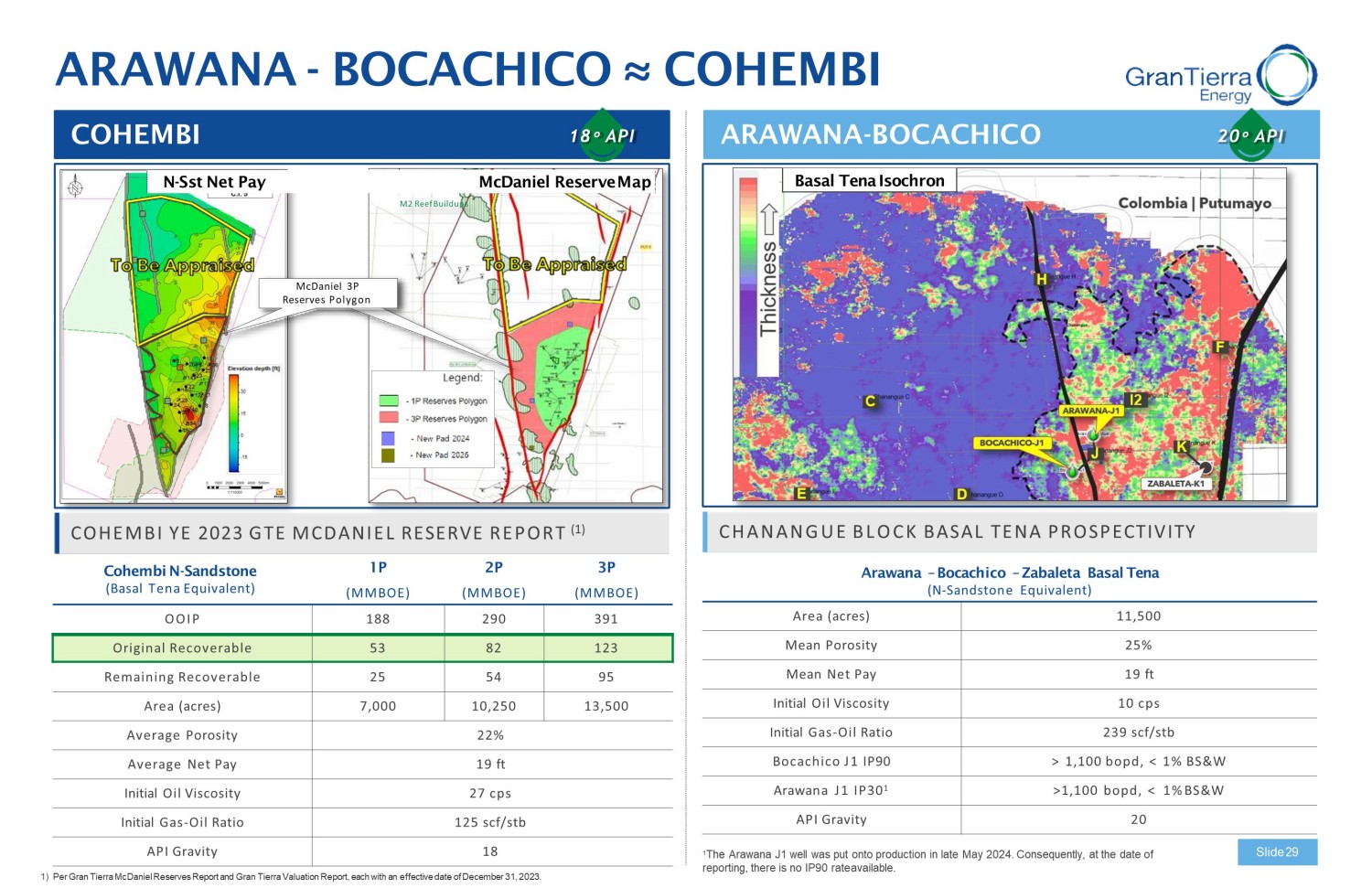The image size is (1372, 888).
Task: Open the N-Sst Net Pay map image
Action: (x=174, y=337)
